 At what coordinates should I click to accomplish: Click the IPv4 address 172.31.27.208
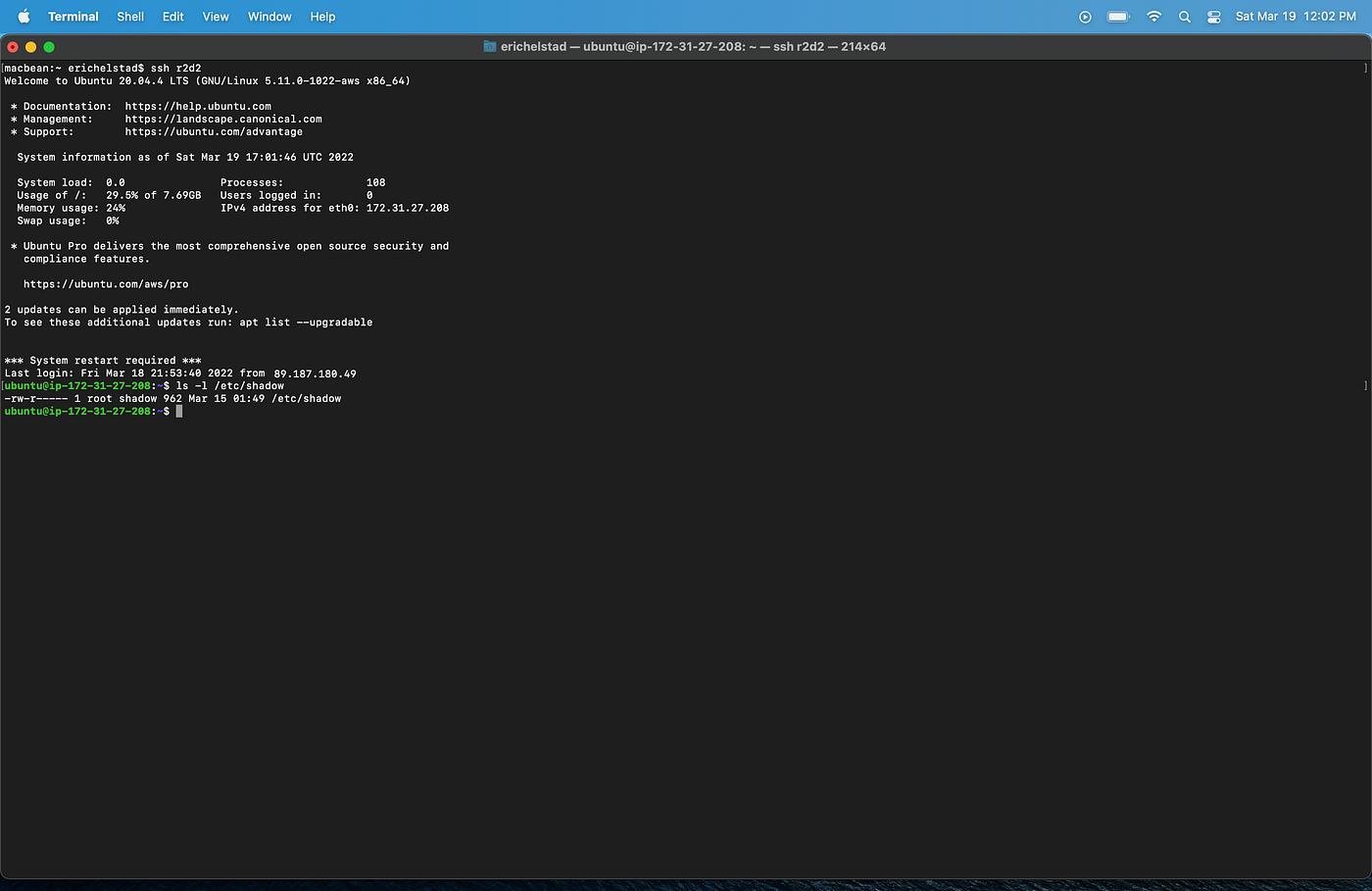[x=408, y=209]
